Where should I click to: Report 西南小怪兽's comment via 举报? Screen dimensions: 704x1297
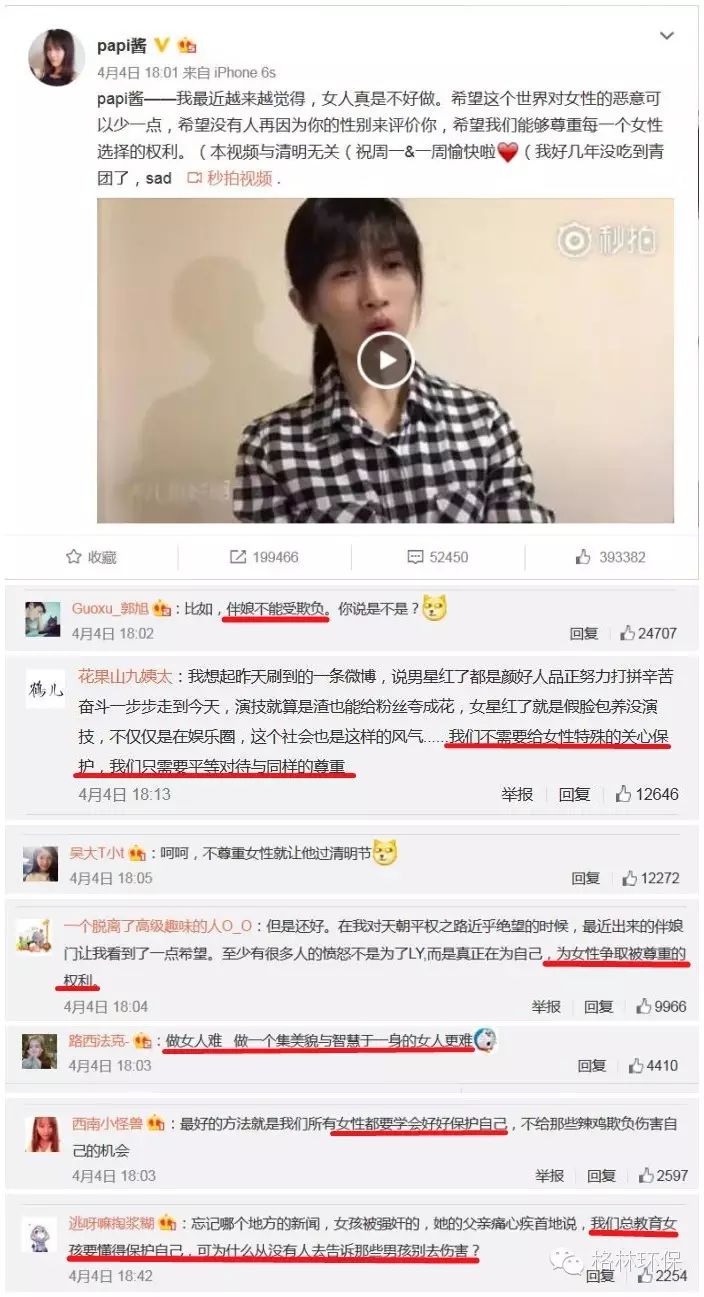[550, 1175]
